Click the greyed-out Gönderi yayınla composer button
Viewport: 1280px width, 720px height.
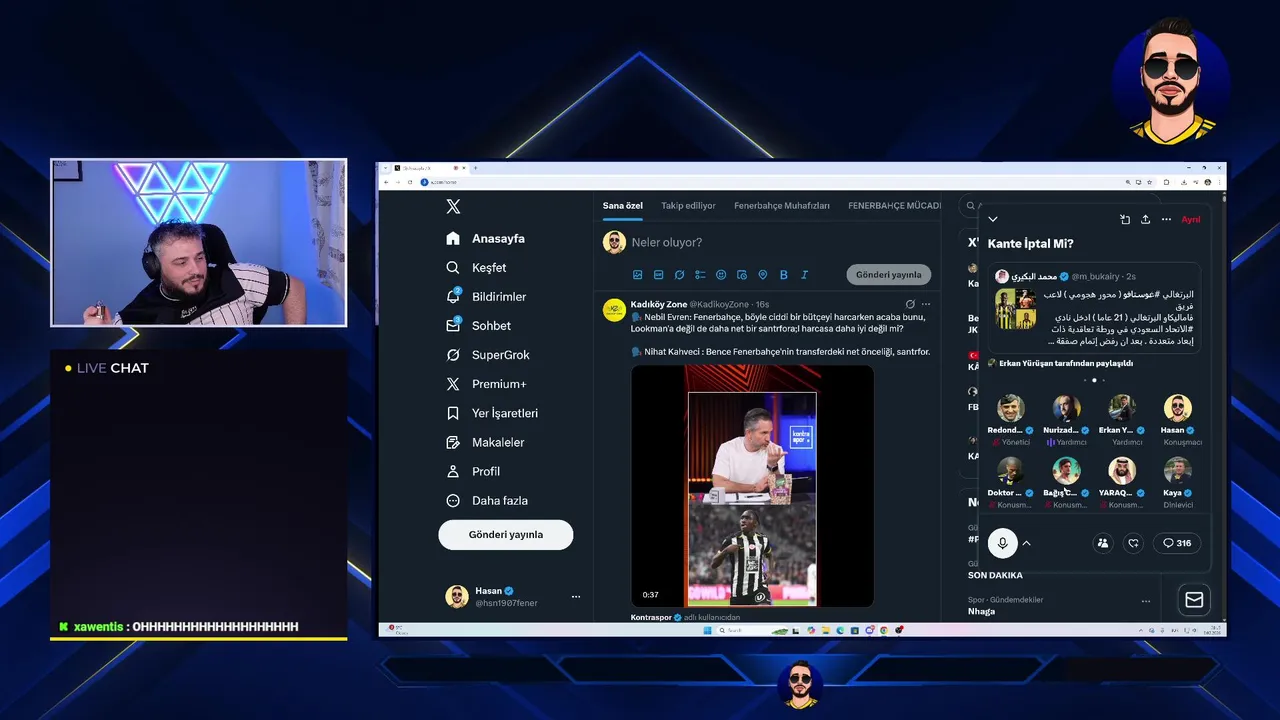[x=889, y=274]
